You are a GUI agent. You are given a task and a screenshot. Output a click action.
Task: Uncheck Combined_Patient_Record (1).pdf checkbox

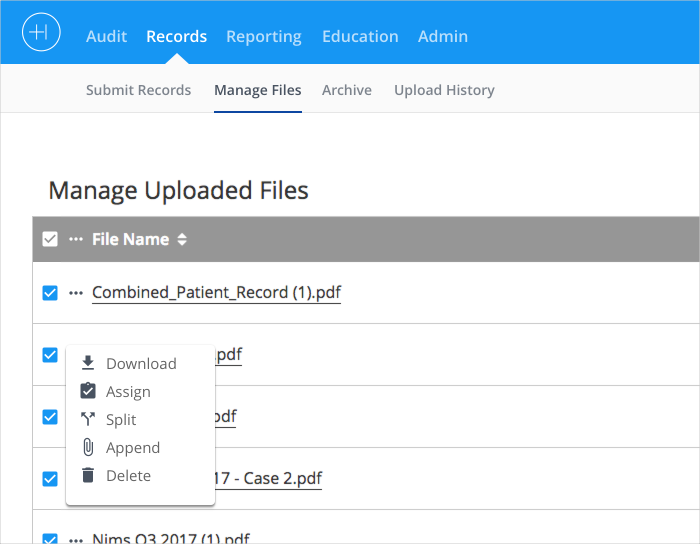pyautogui.click(x=50, y=293)
